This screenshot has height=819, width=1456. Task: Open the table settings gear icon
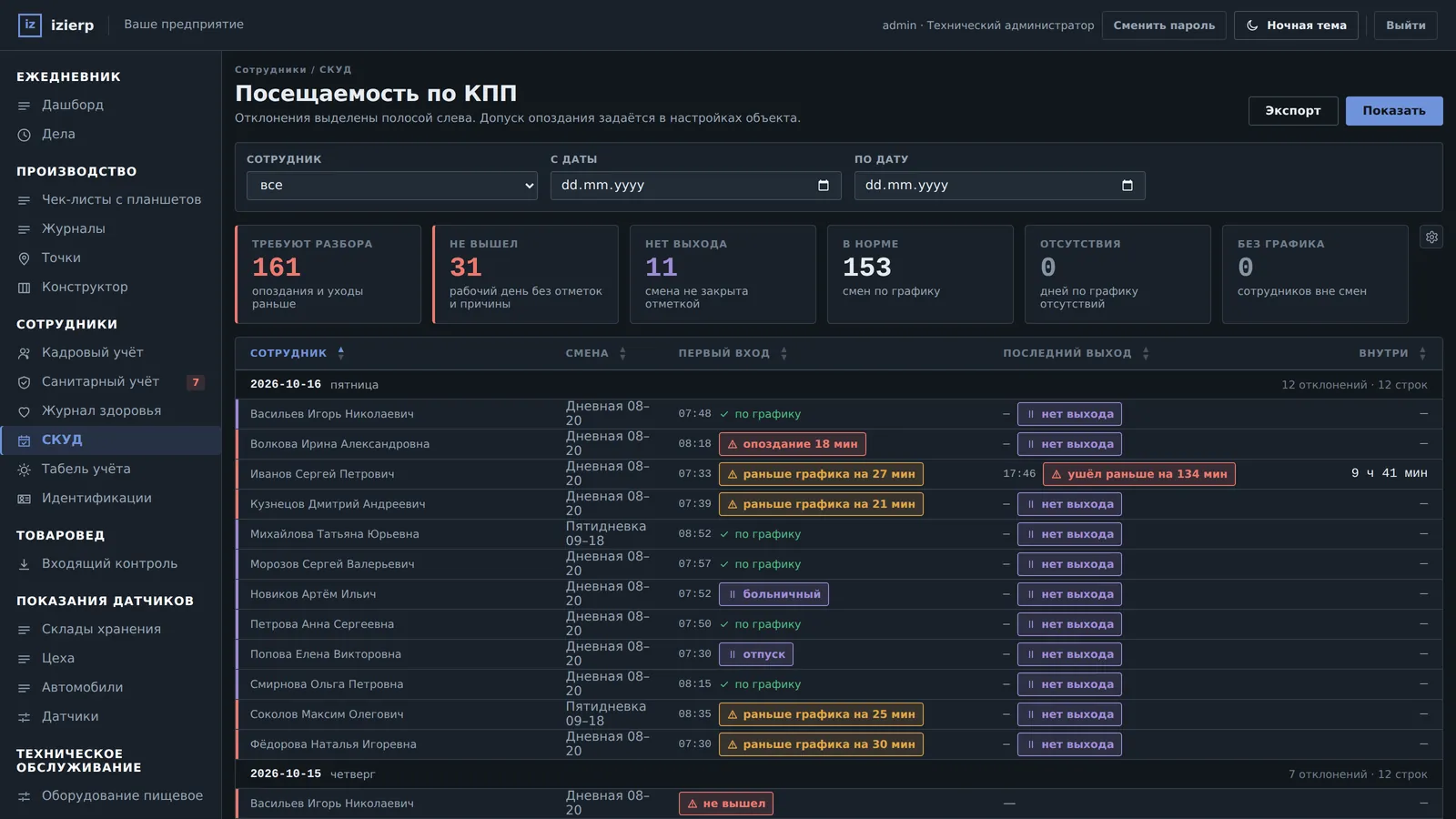(x=1431, y=238)
